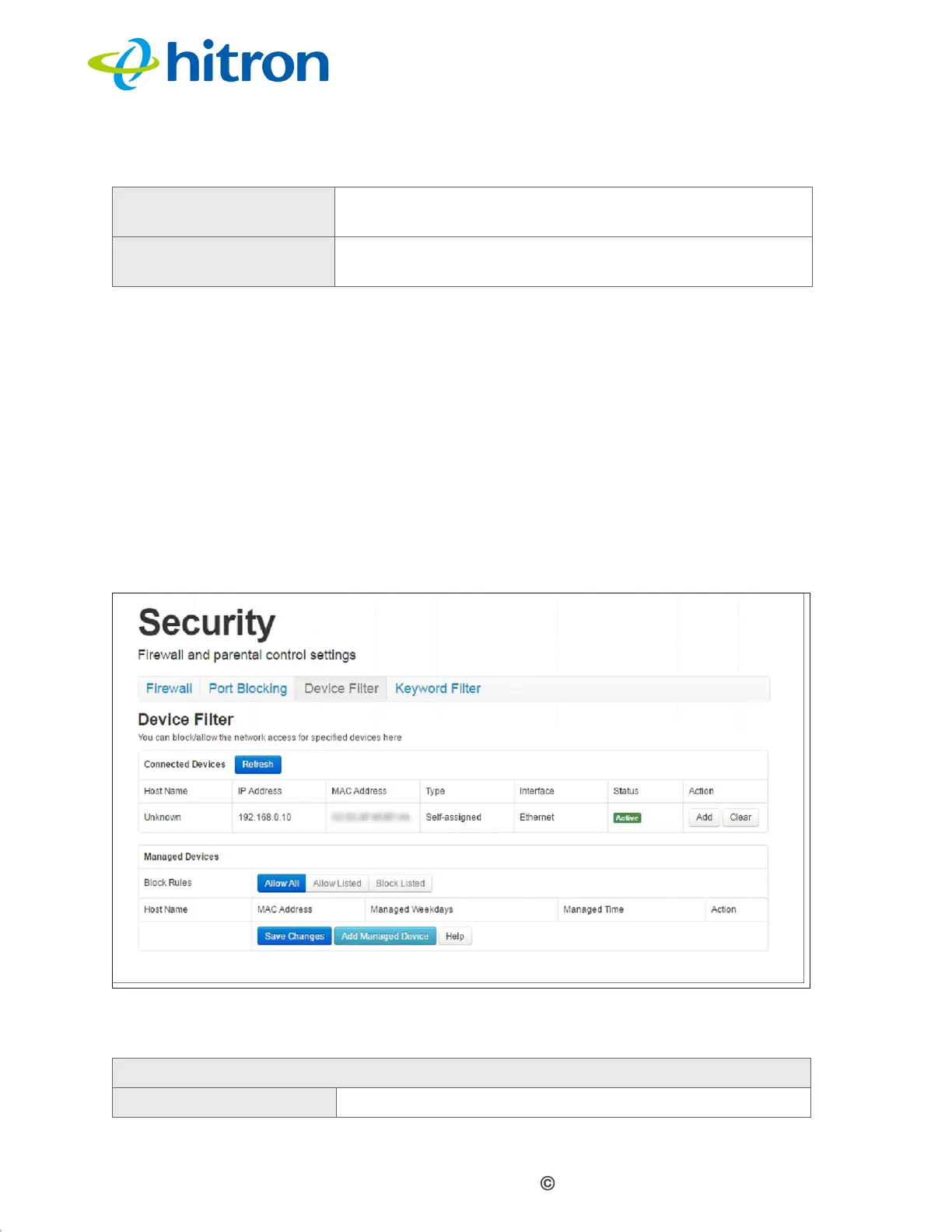The image size is (952, 1232).
Task: Select the Device Filter tab
Action: pos(341,688)
